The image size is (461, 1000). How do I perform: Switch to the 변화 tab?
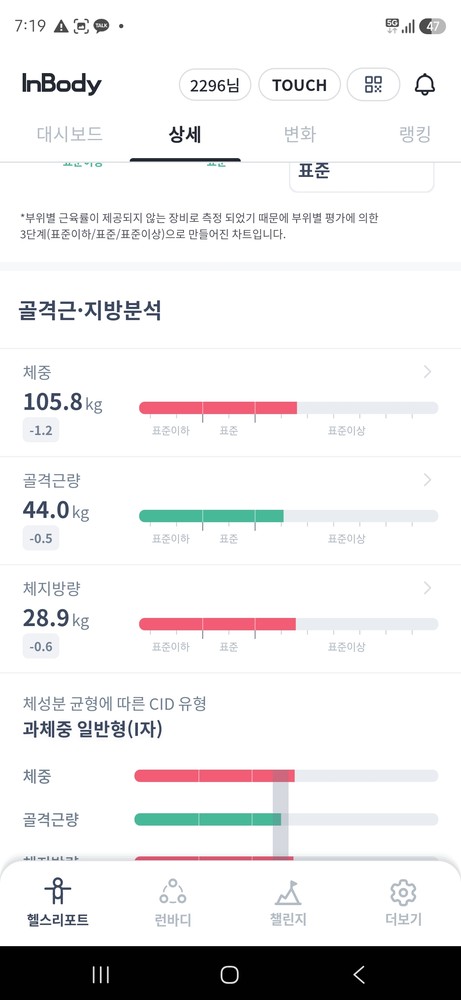pos(300,135)
